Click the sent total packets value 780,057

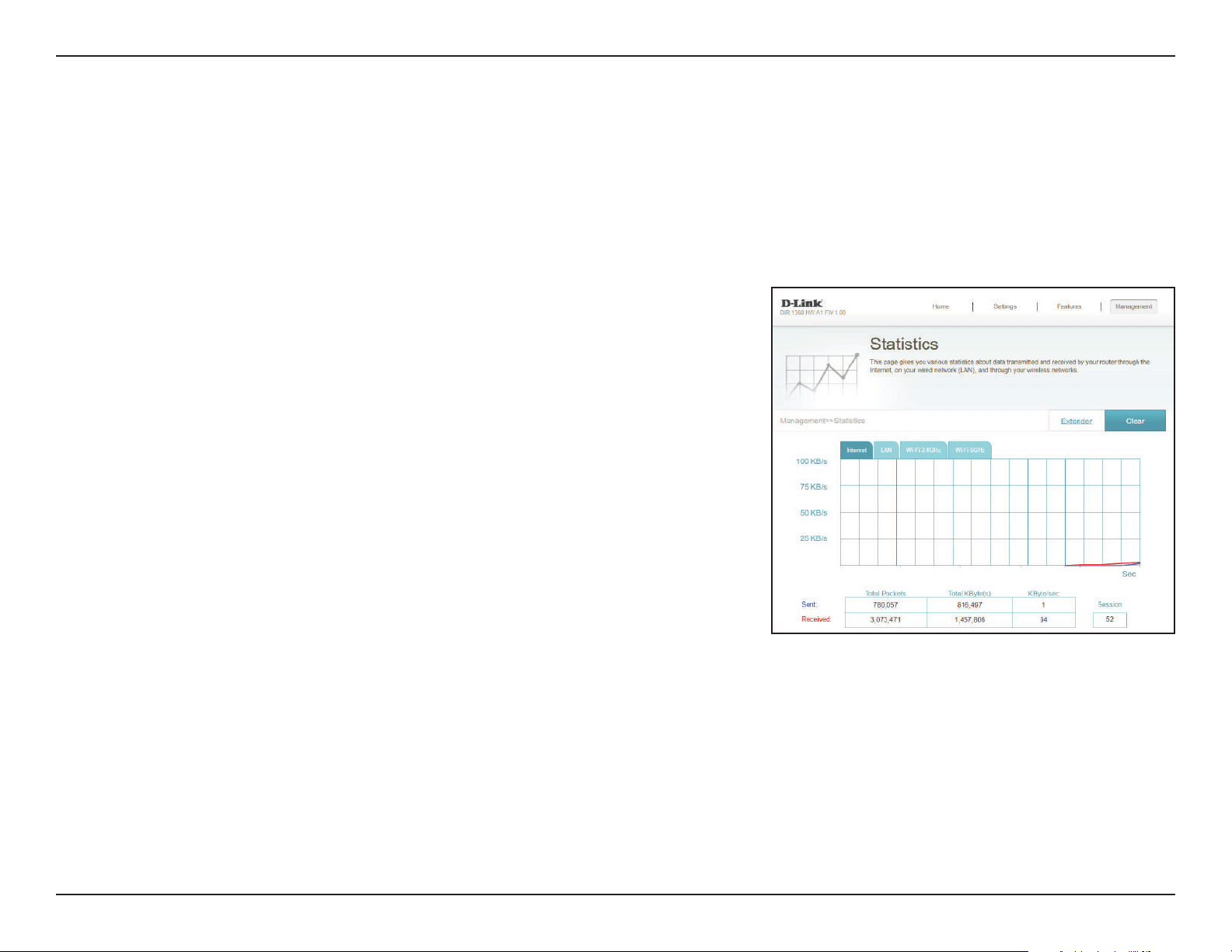[885, 605]
